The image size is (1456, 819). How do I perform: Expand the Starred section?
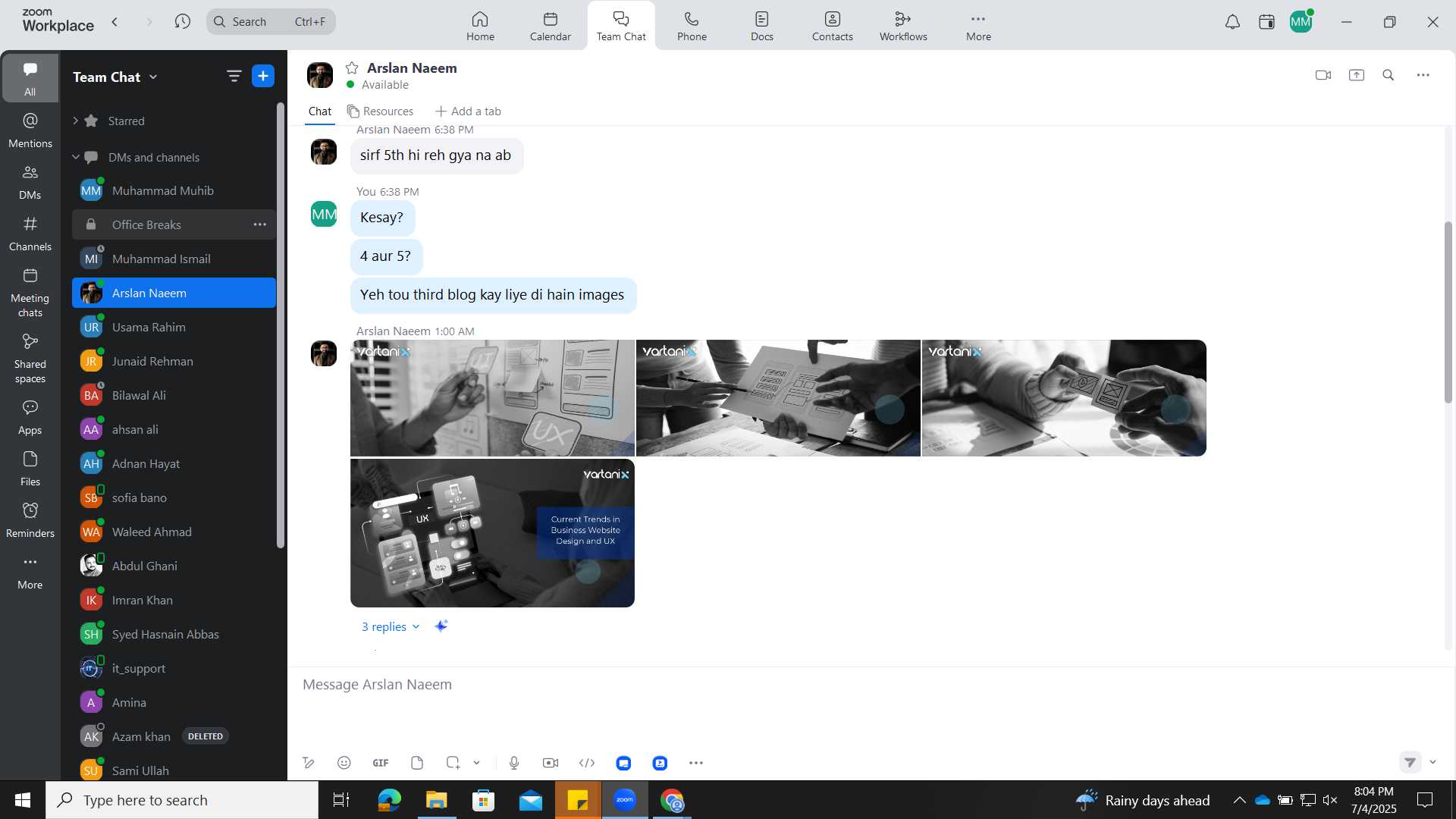(75, 121)
